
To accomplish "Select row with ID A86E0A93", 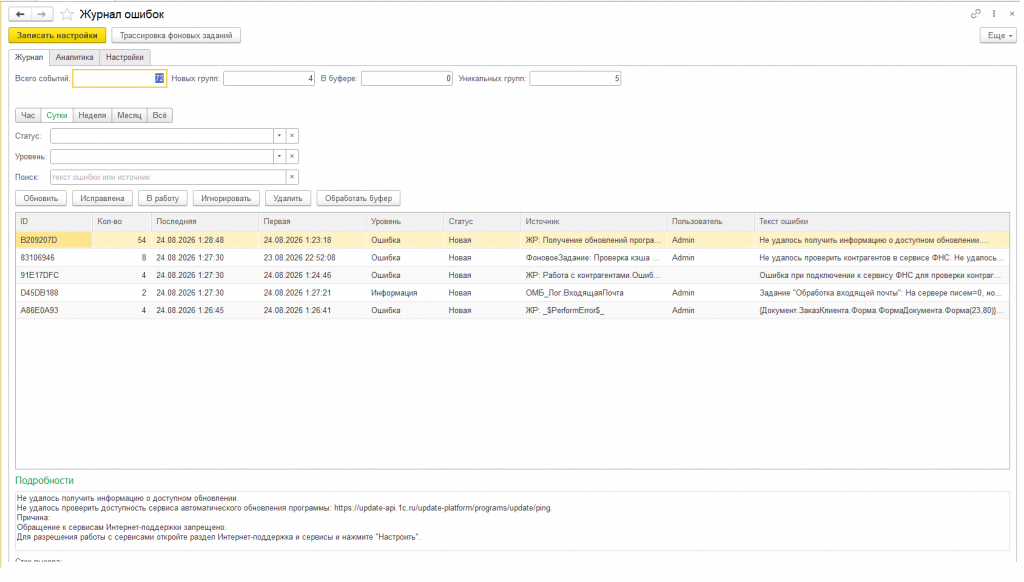I will point(512,311).
